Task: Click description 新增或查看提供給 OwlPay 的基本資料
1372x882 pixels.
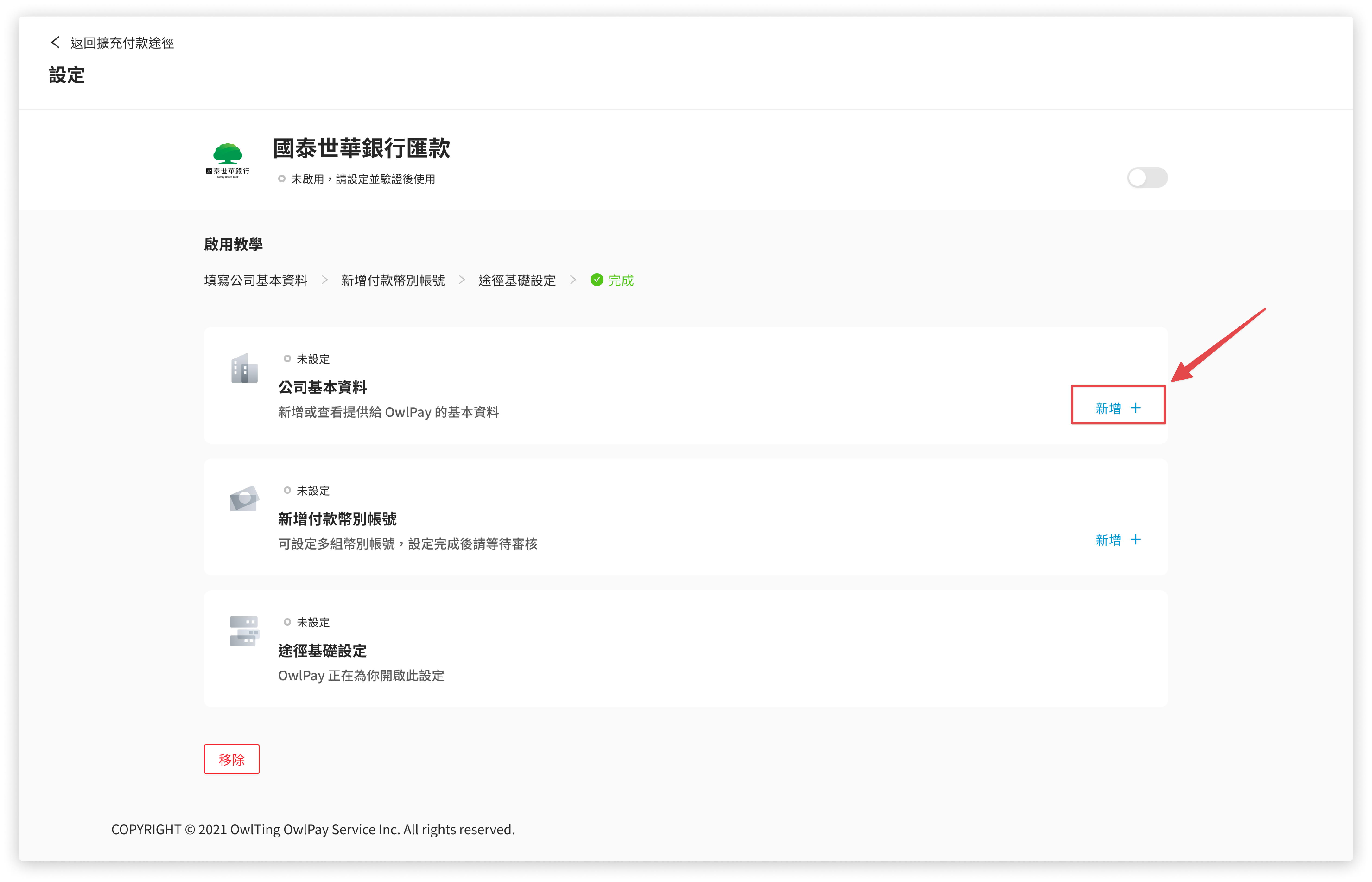Action: pyautogui.click(x=389, y=412)
